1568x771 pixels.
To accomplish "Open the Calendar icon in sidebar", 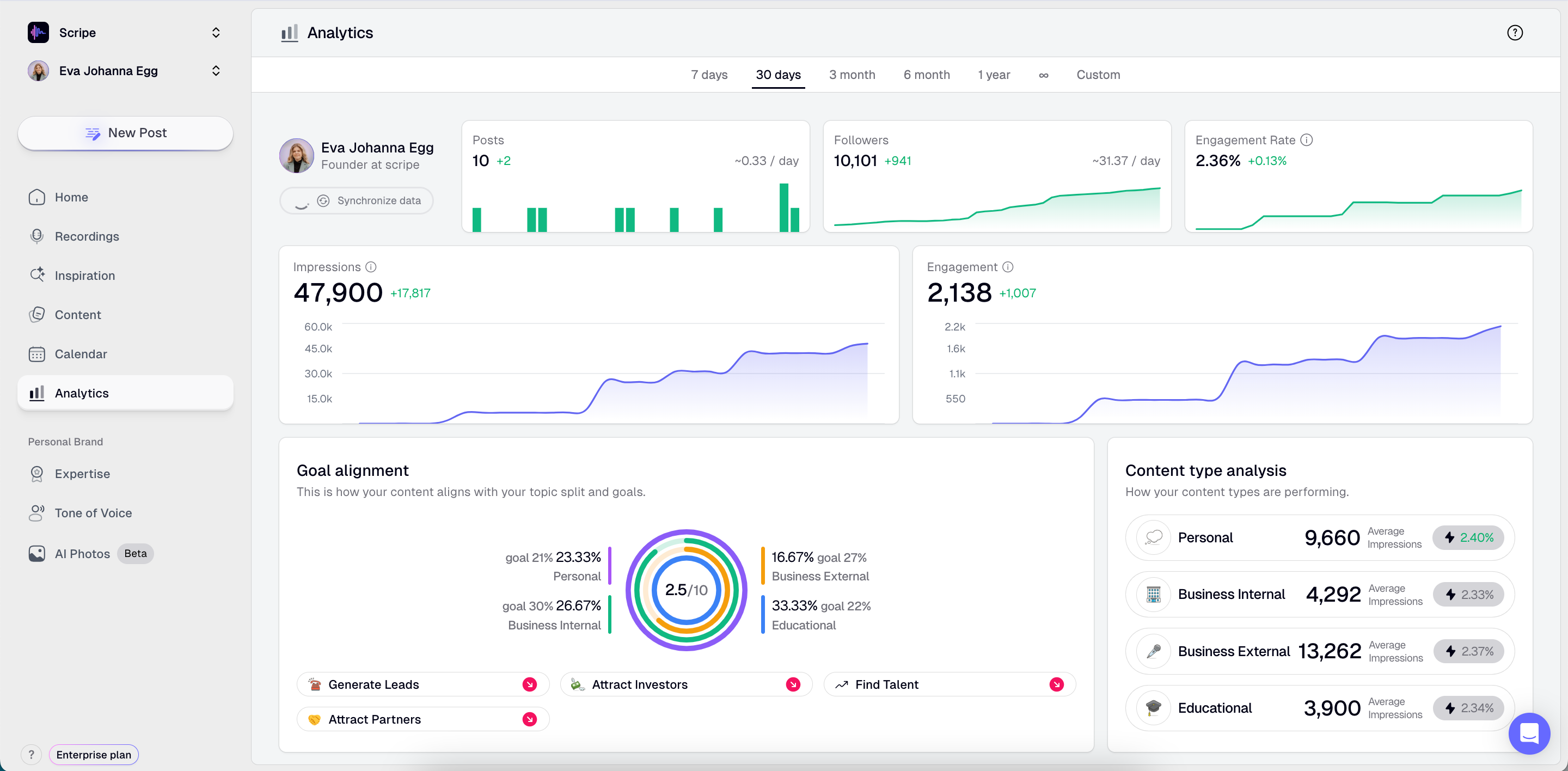I will click(37, 354).
